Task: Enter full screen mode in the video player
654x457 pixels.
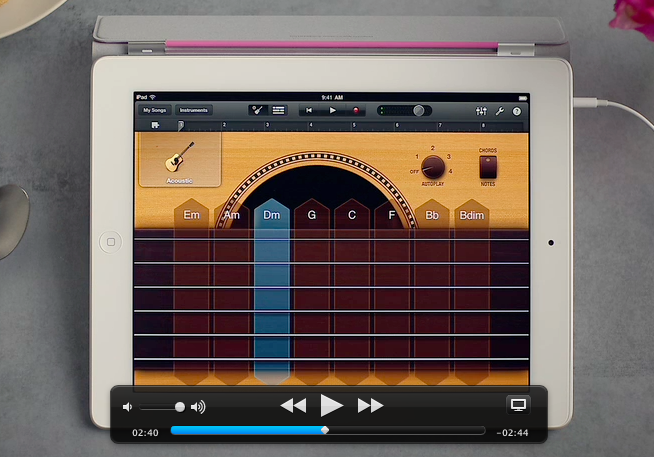Action: pyautogui.click(x=518, y=404)
